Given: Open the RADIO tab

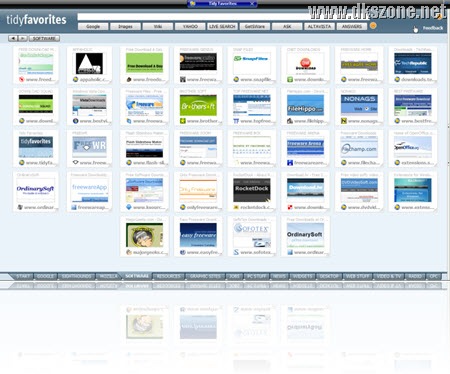Looking at the screenshot, I should point(415,276).
